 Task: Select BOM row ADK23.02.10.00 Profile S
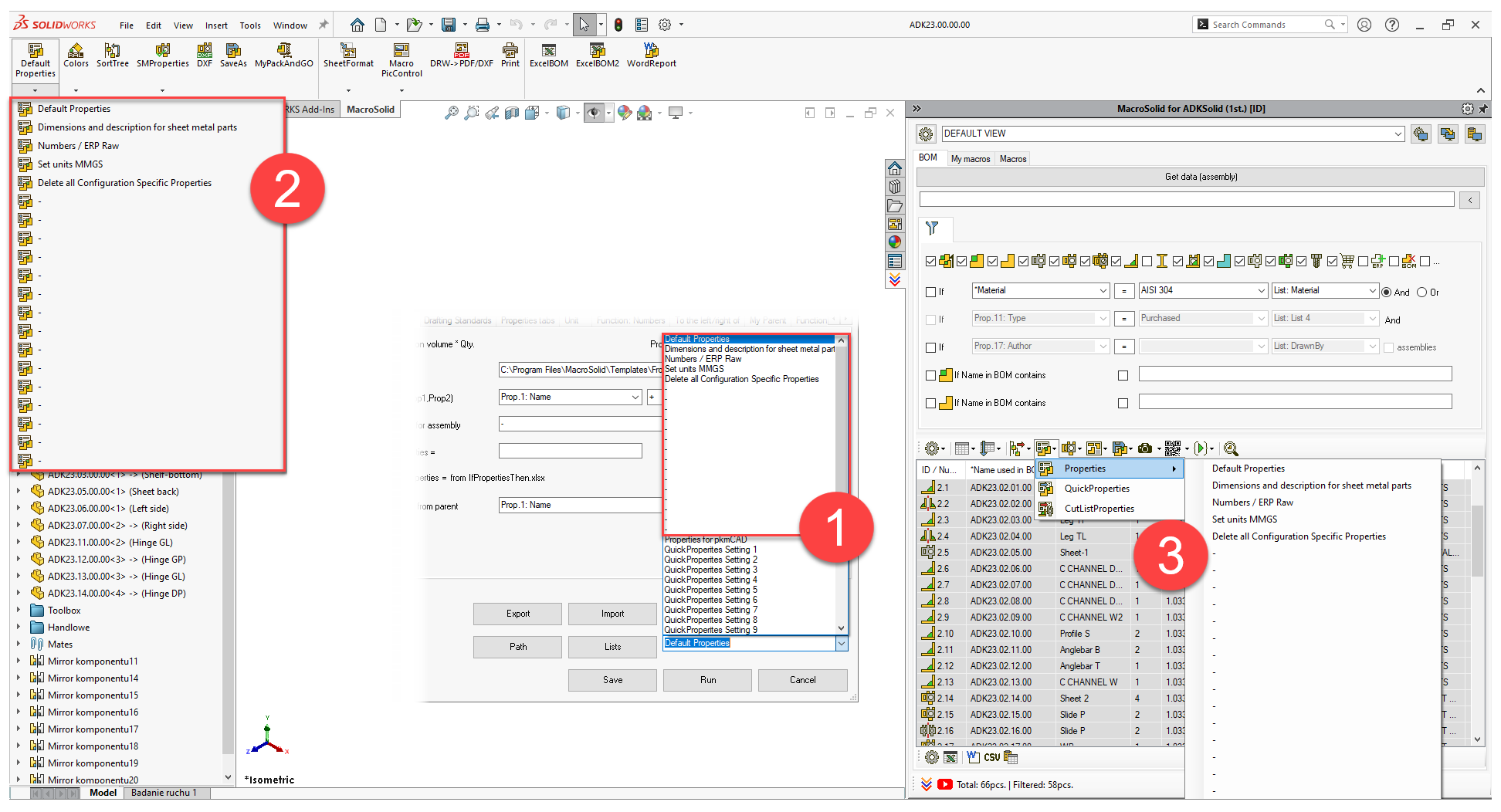pos(1050,634)
